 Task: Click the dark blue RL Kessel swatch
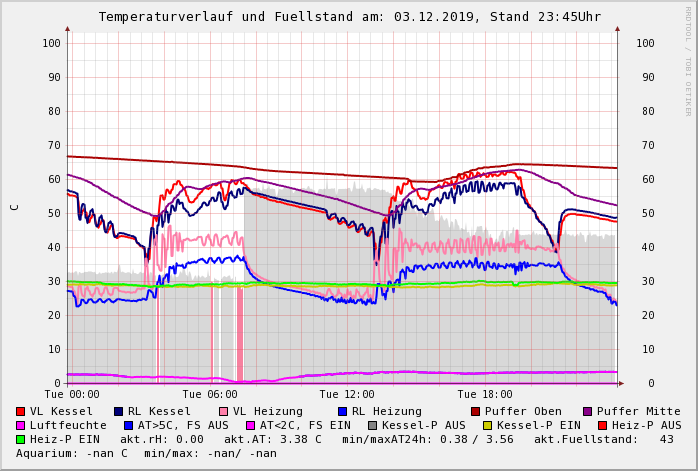click(x=118, y=411)
